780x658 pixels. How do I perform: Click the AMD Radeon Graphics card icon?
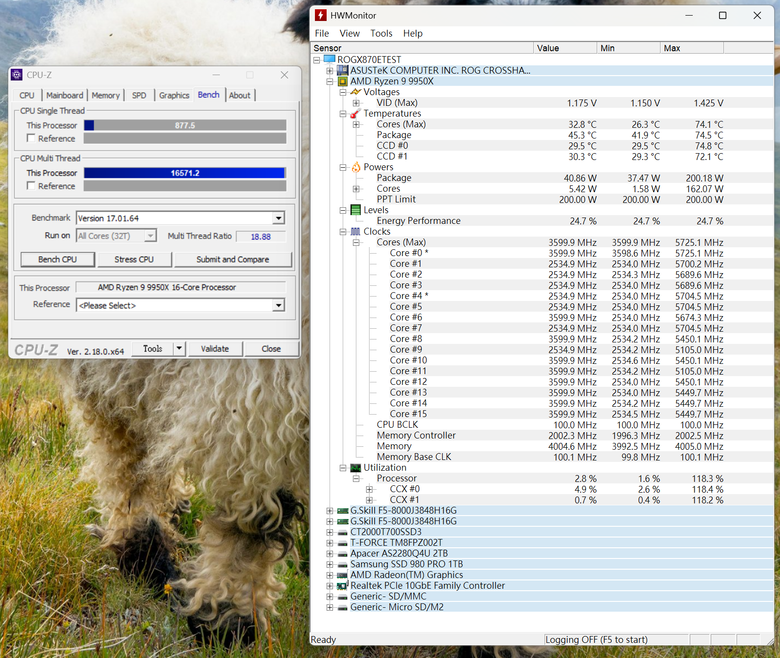point(342,575)
